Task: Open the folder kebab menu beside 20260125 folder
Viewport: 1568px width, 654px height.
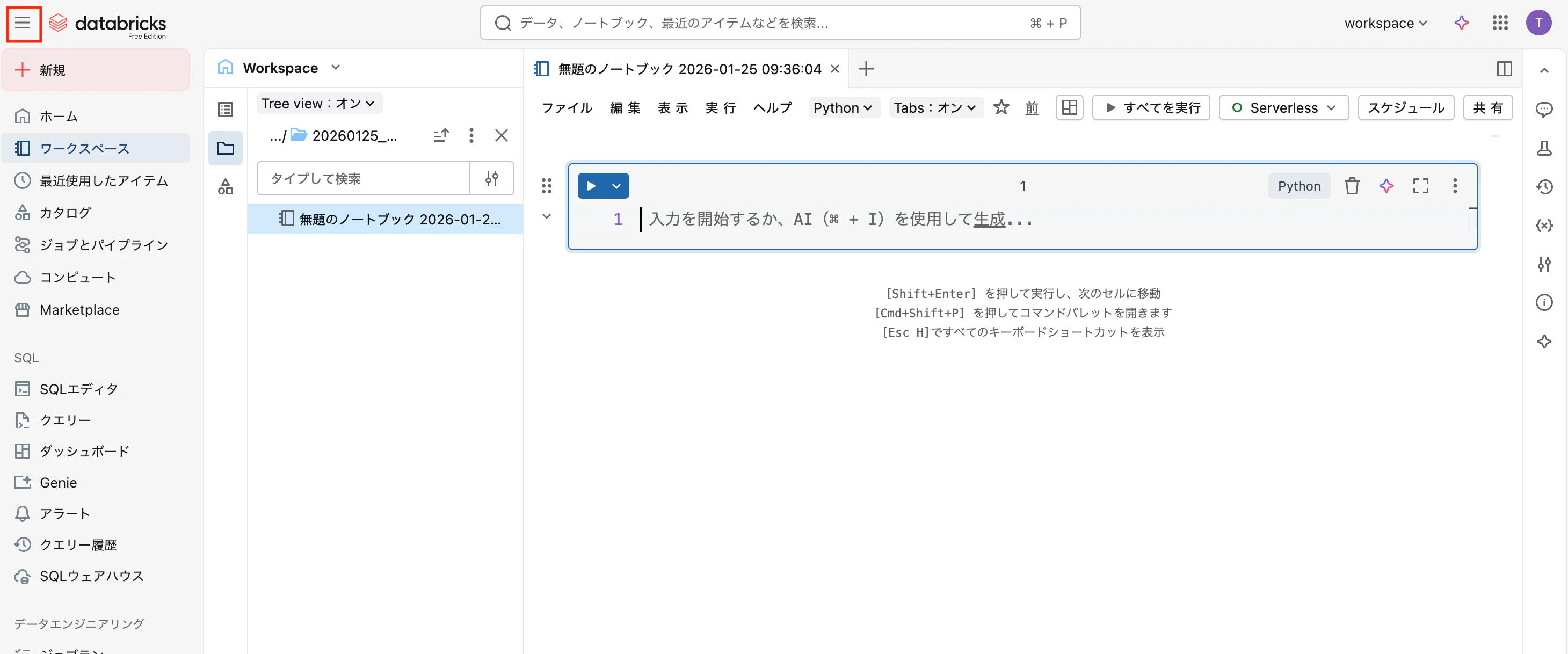Action: point(470,135)
